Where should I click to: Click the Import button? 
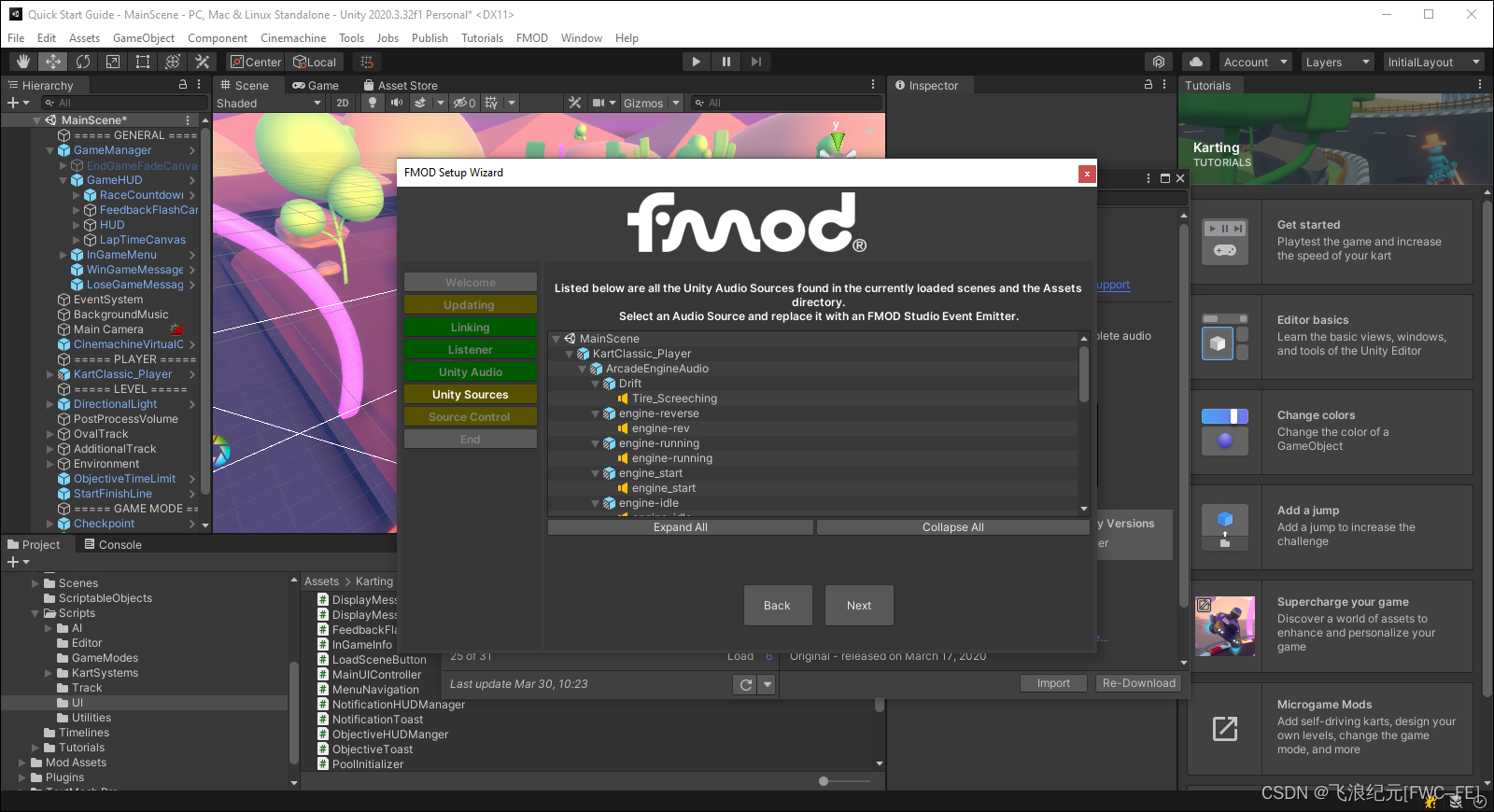tap(1053, 683)
